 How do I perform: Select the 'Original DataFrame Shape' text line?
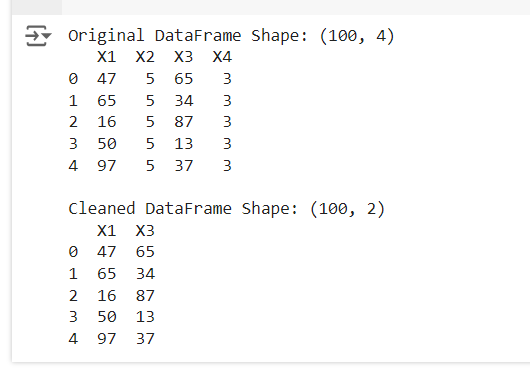(231, 36)
